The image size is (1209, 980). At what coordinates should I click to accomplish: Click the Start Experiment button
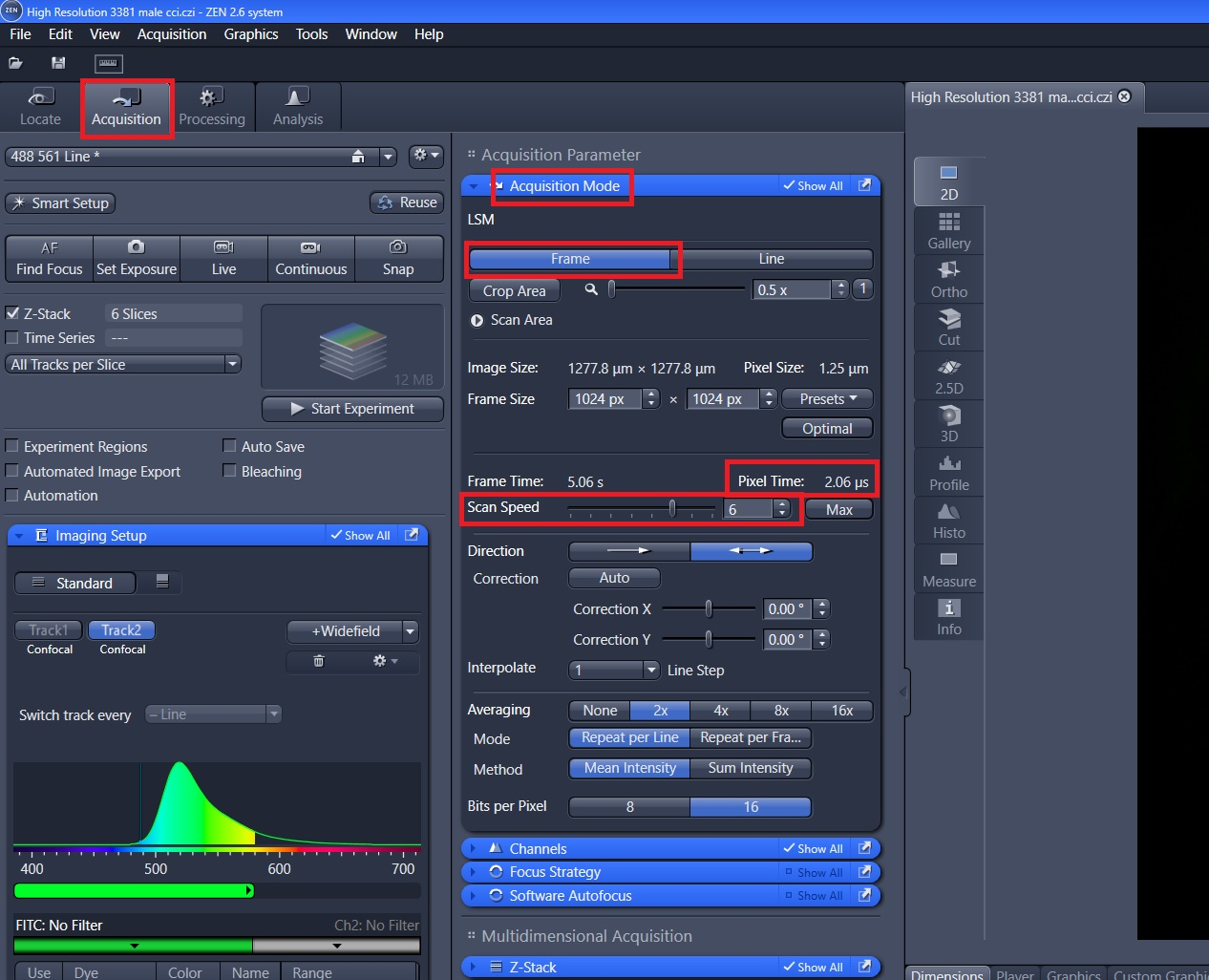[x=352, y=409]
